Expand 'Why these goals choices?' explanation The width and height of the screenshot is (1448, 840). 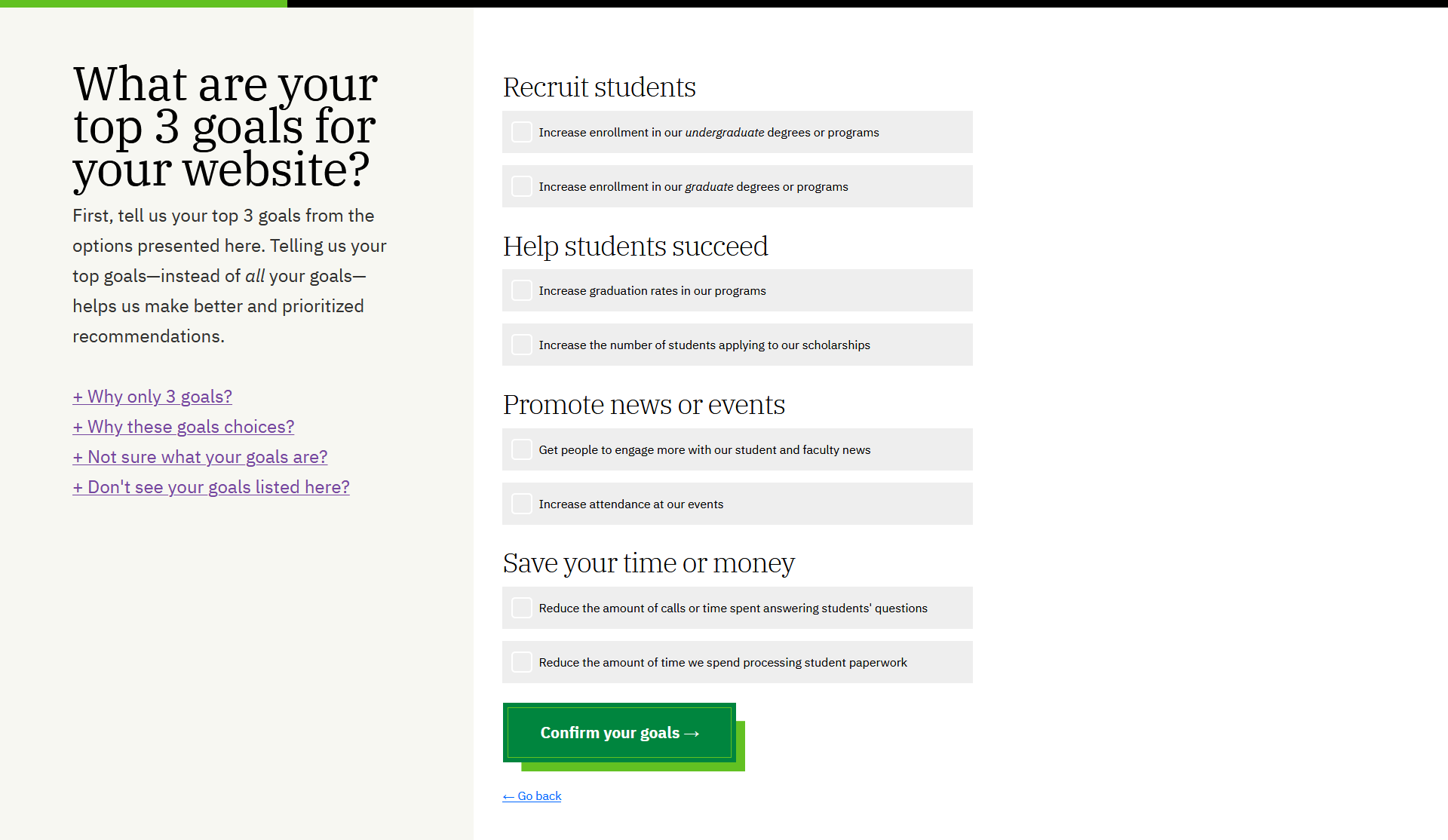pyautogui.click(x=183, y=427)
